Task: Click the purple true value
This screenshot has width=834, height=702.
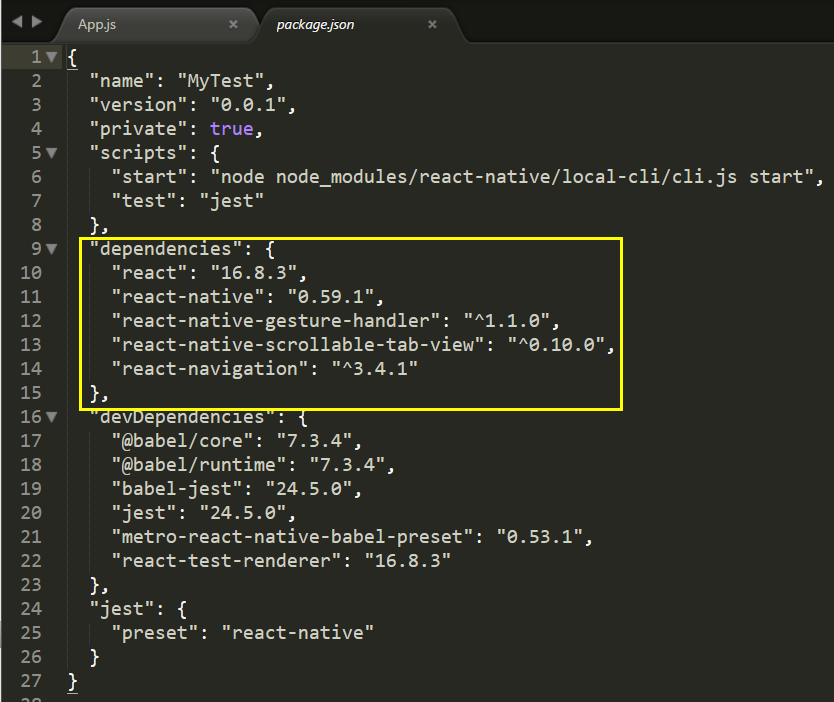Action: (231, 129)
